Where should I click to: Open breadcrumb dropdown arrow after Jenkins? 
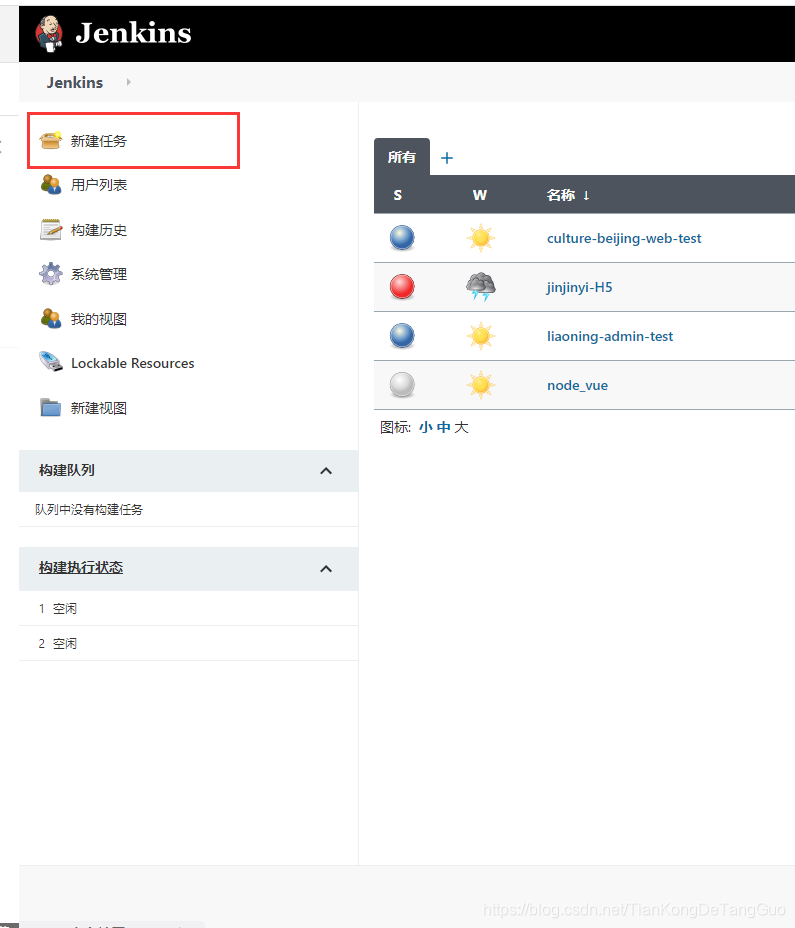128,82
